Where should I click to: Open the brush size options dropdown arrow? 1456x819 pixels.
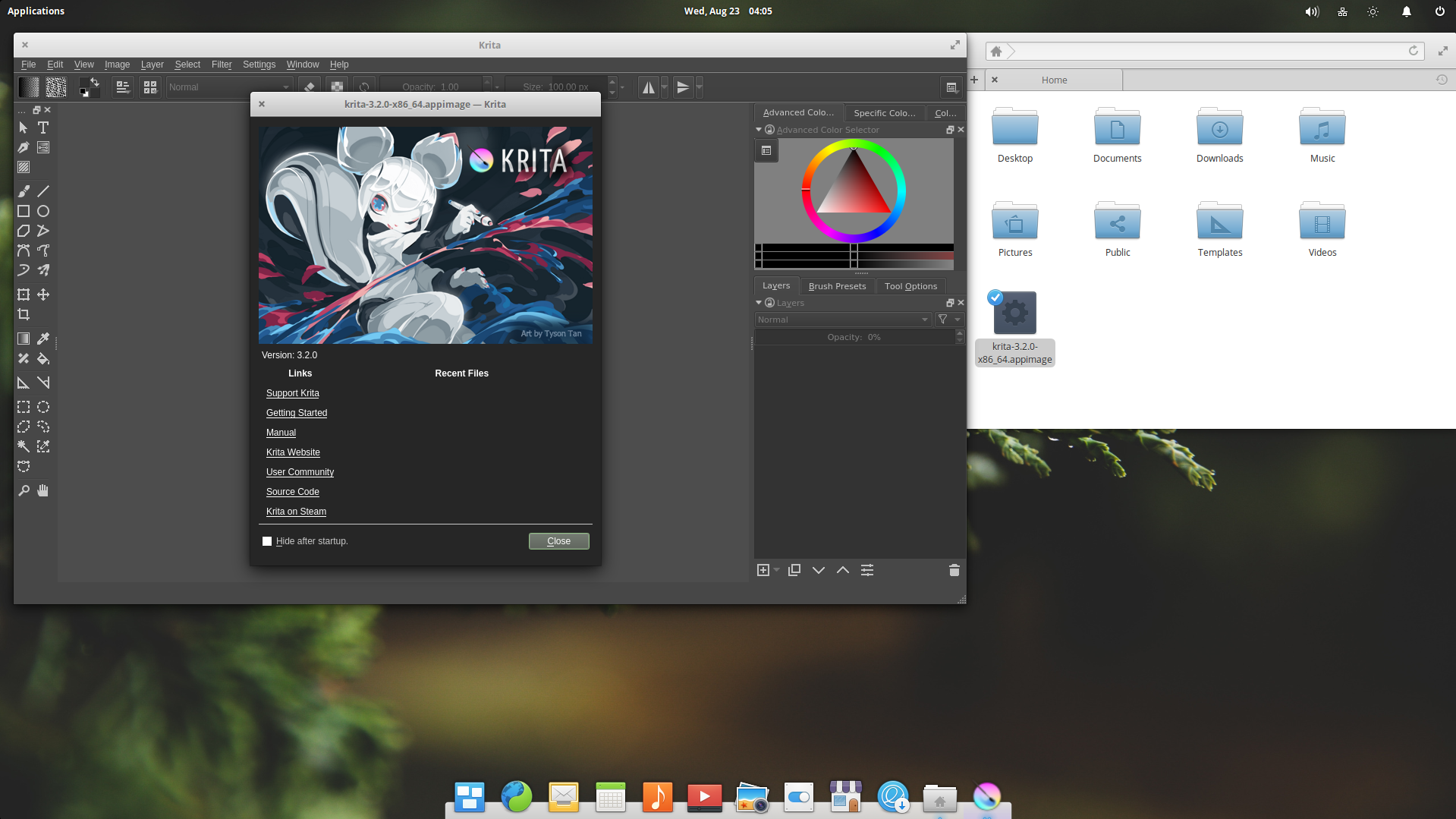click(622, 87)
